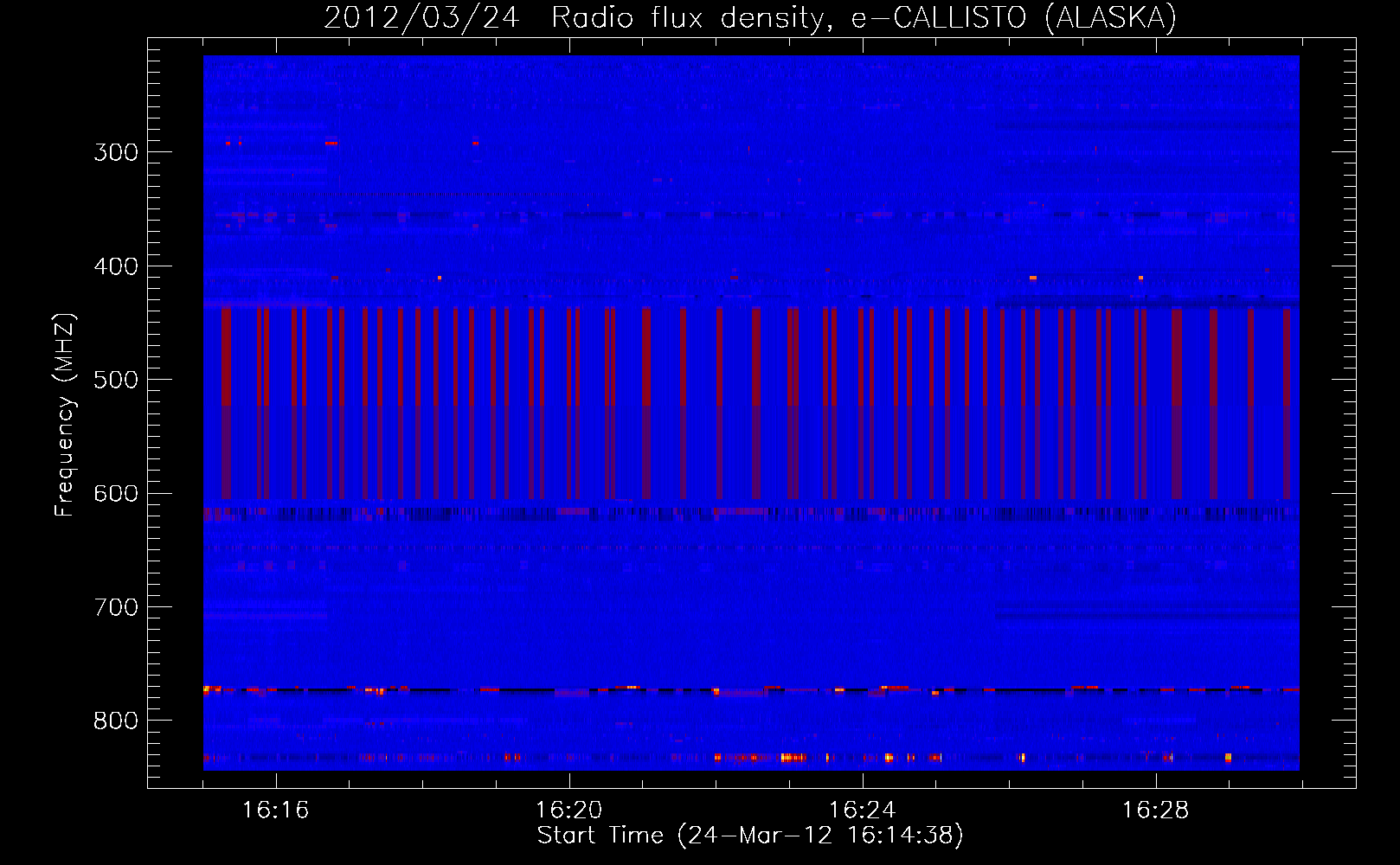
Task: Click the 16:20 time tick label
Action: (568, 811)
